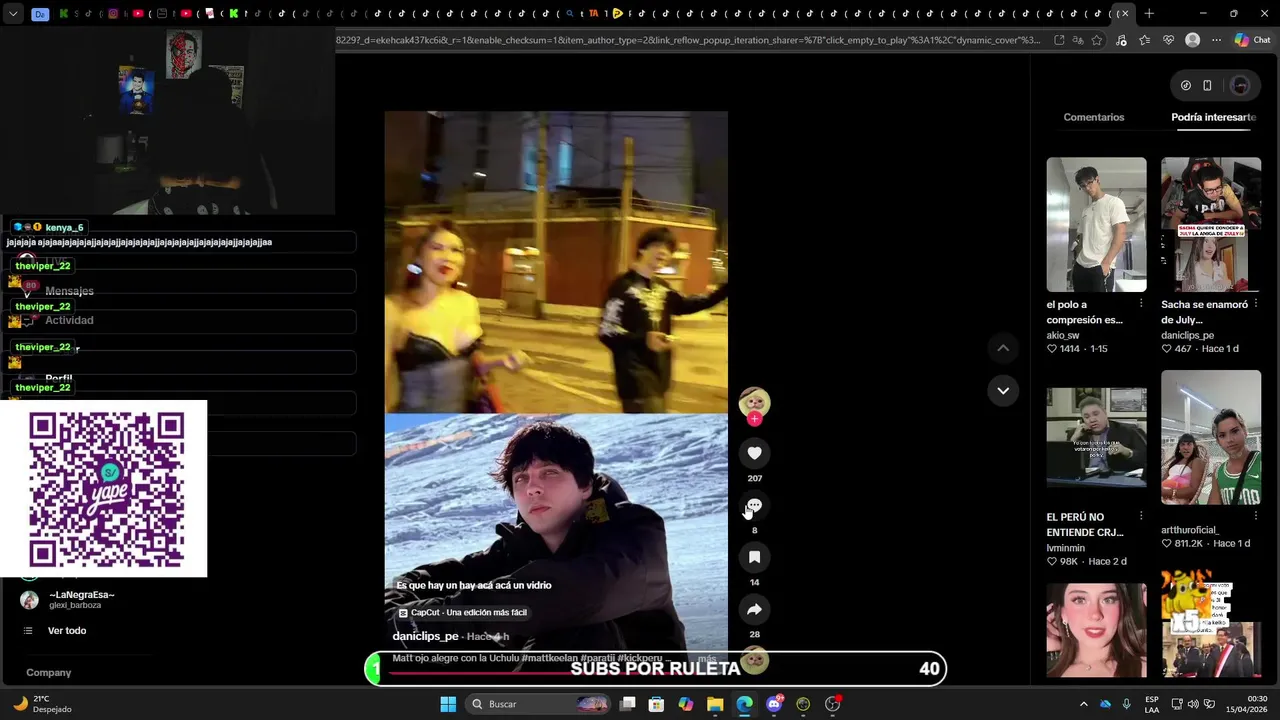Add page to favorites with star icon
Screen dimensions: 1280x720
coord(1097,40)
